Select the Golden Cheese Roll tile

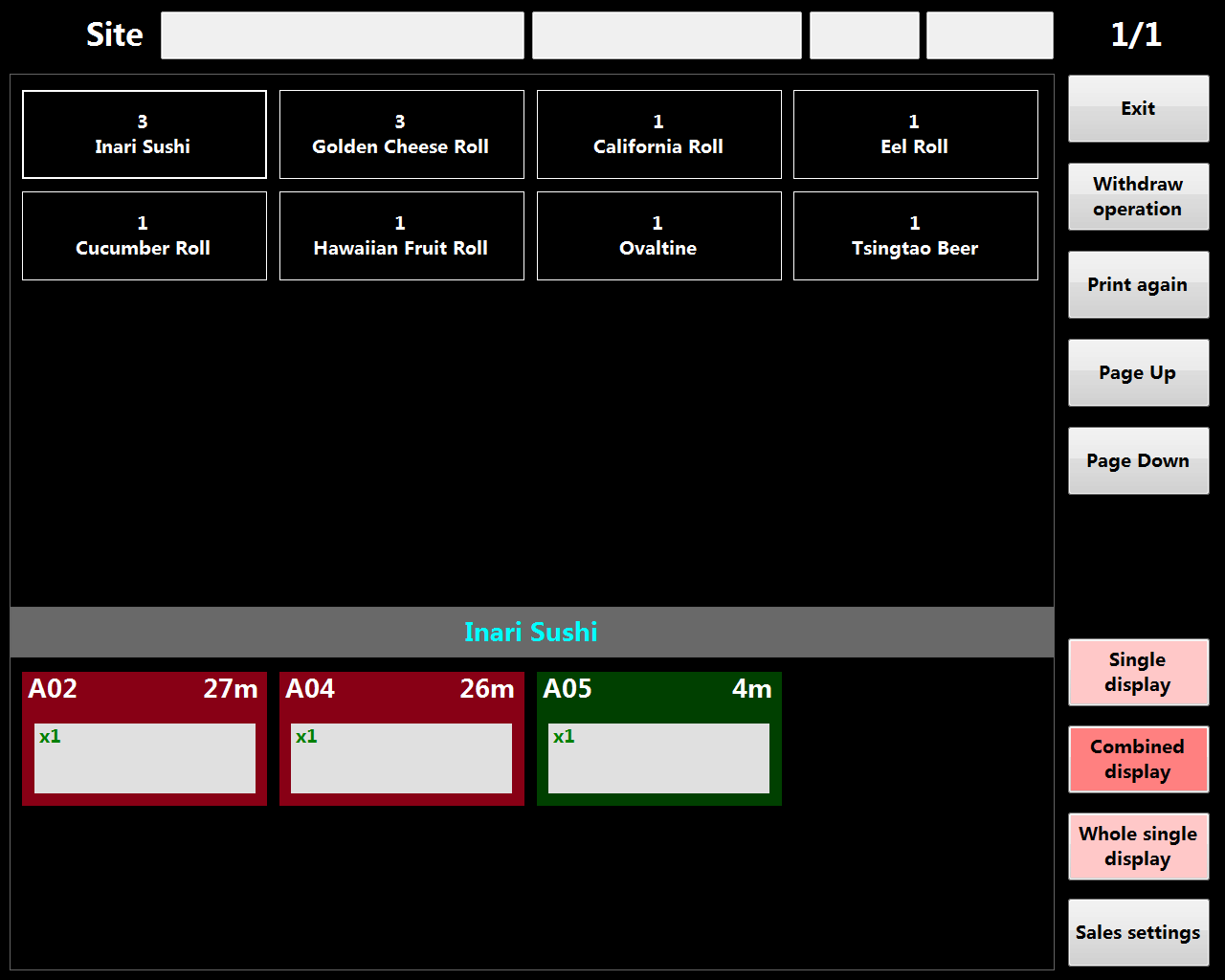[402, 134]
